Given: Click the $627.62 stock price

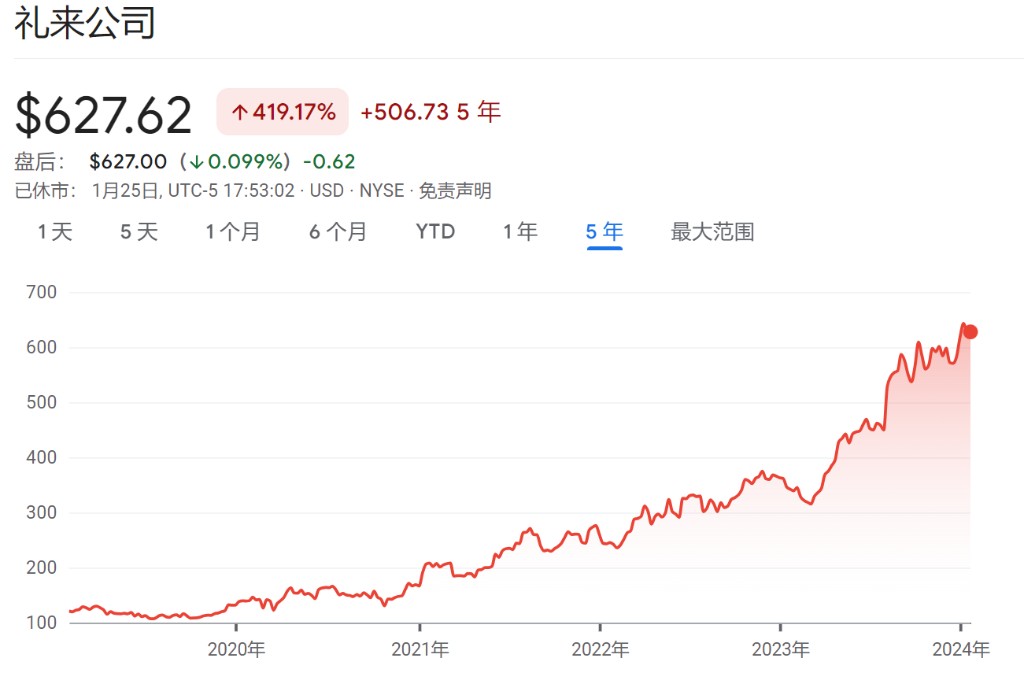Looking at the screenshot, I should (x=103, y=116).
